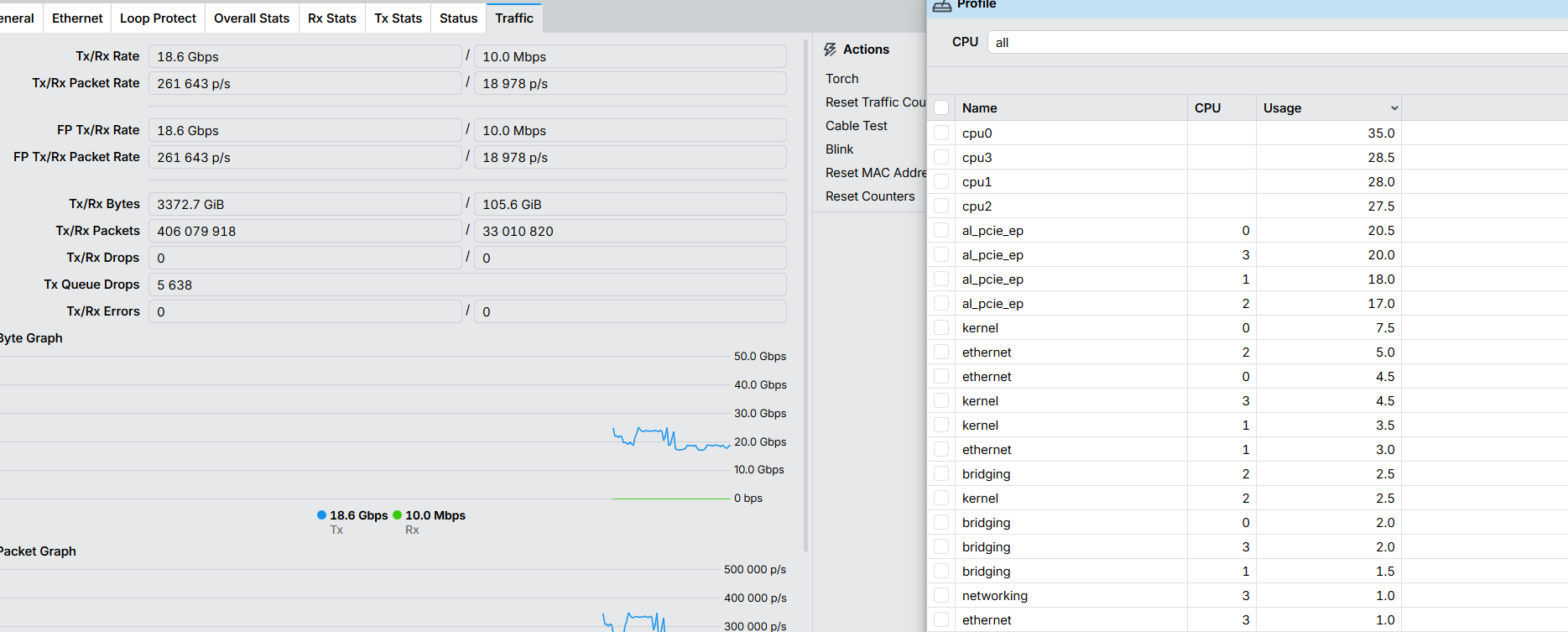Check the cpu3 row checkbox
This screenshot has height=632, width=1568.
941,158
